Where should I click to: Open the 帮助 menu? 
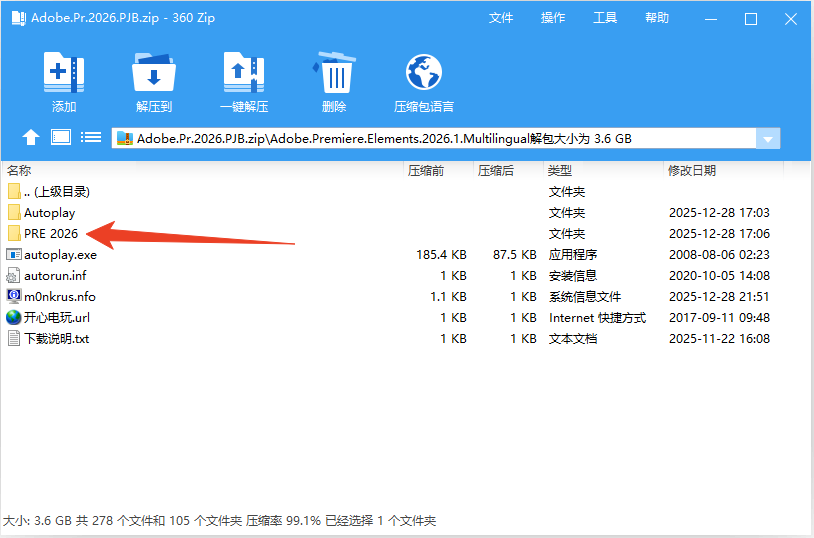point(657,18)
